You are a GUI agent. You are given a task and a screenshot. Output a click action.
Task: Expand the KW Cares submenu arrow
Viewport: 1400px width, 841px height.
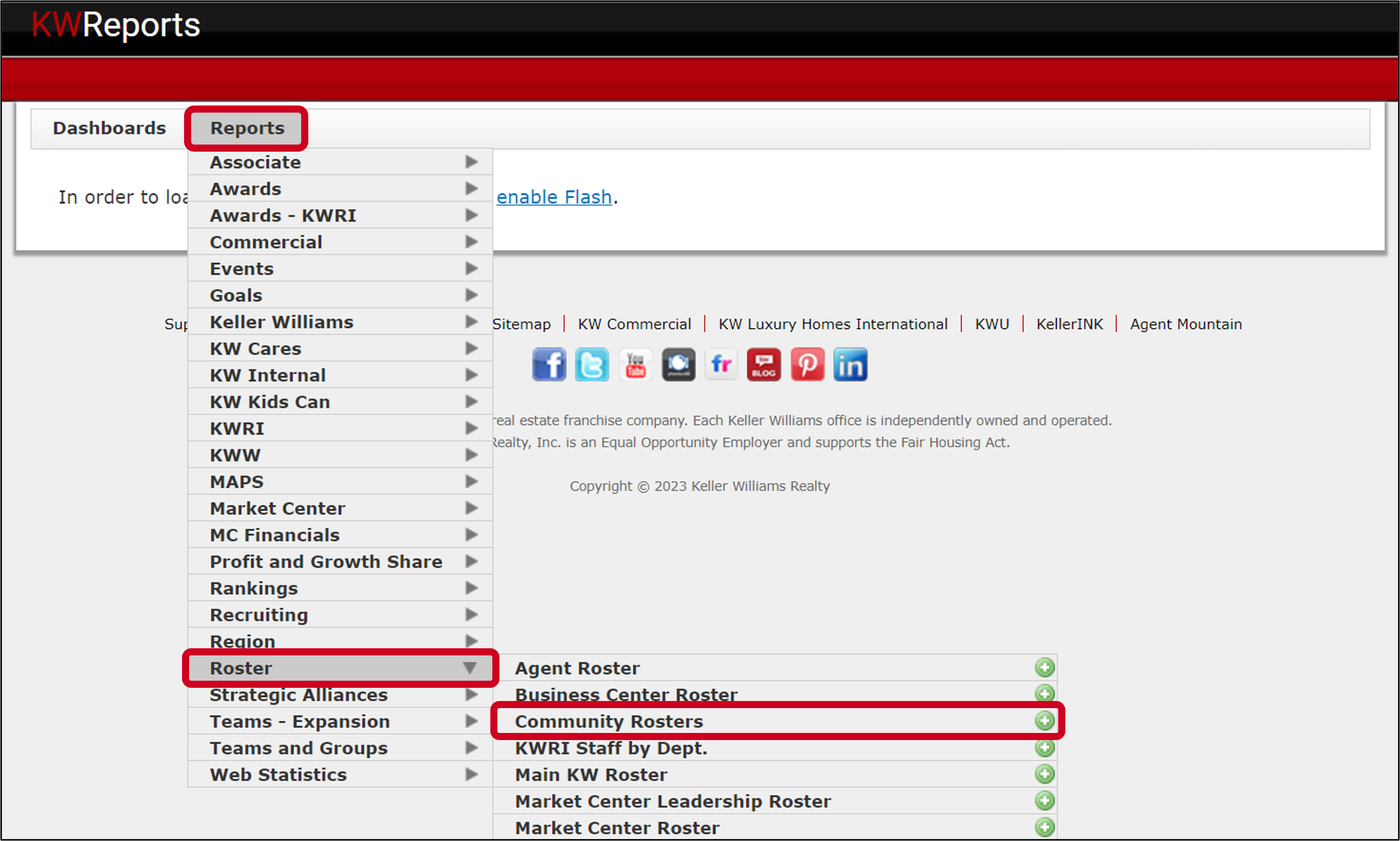coord(471,348)
